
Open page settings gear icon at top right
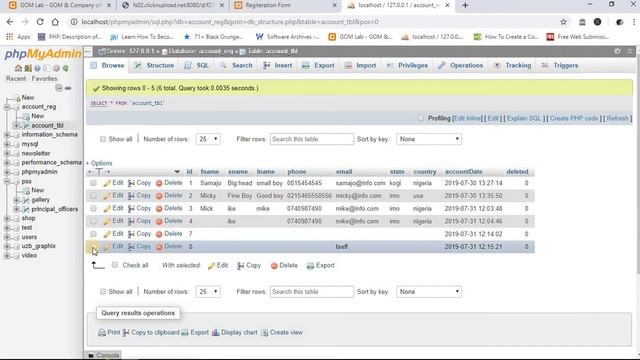coord(617,51)
